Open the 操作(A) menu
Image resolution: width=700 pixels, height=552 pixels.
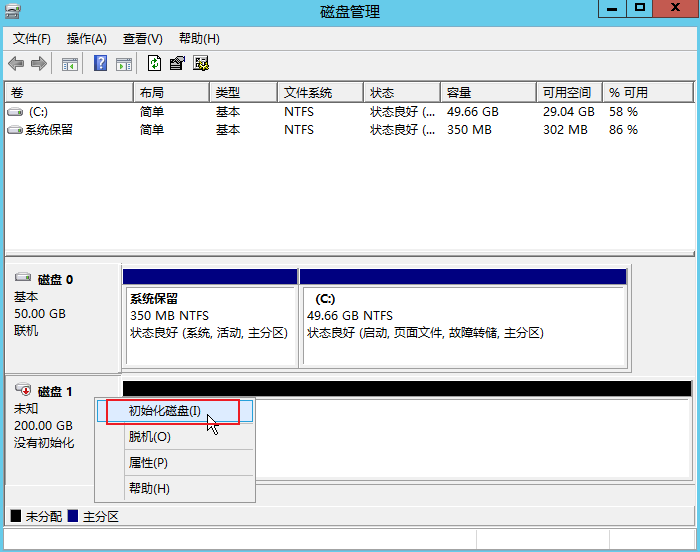coord(86,39)
